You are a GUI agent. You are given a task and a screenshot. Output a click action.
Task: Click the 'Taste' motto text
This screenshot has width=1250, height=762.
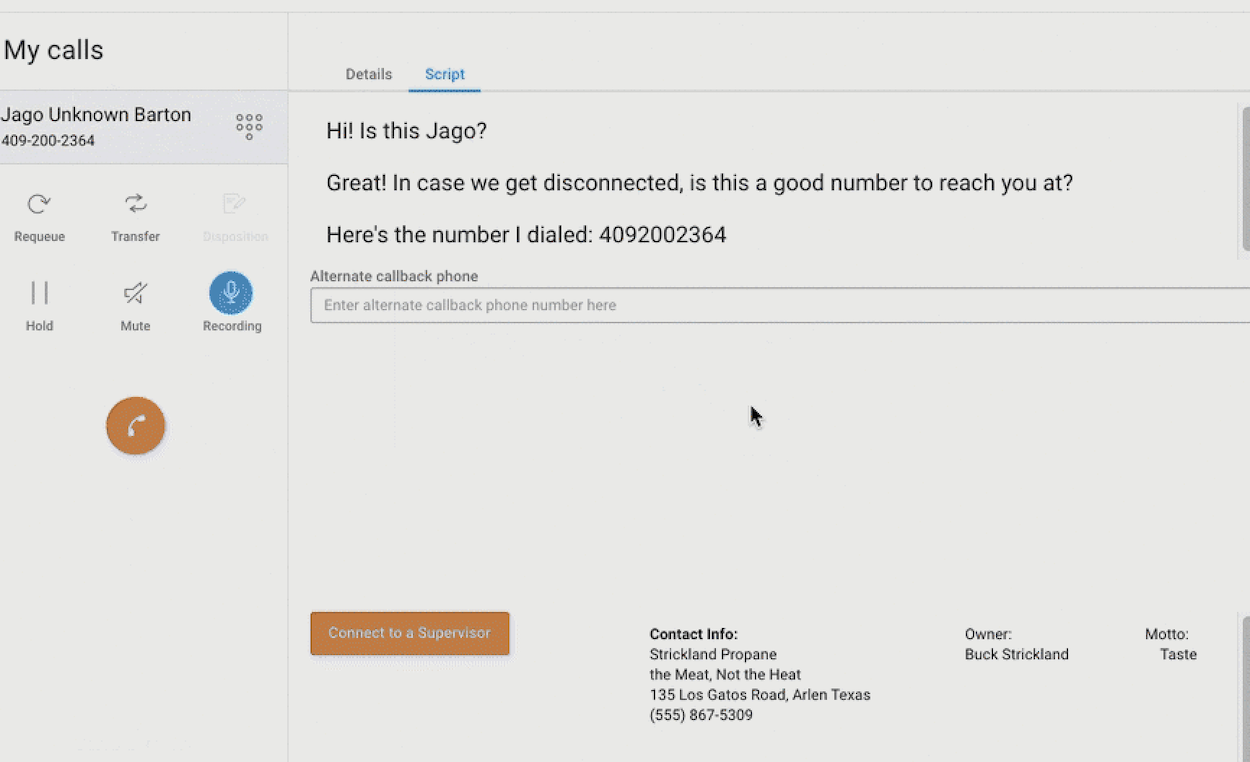coord(1178,654)
